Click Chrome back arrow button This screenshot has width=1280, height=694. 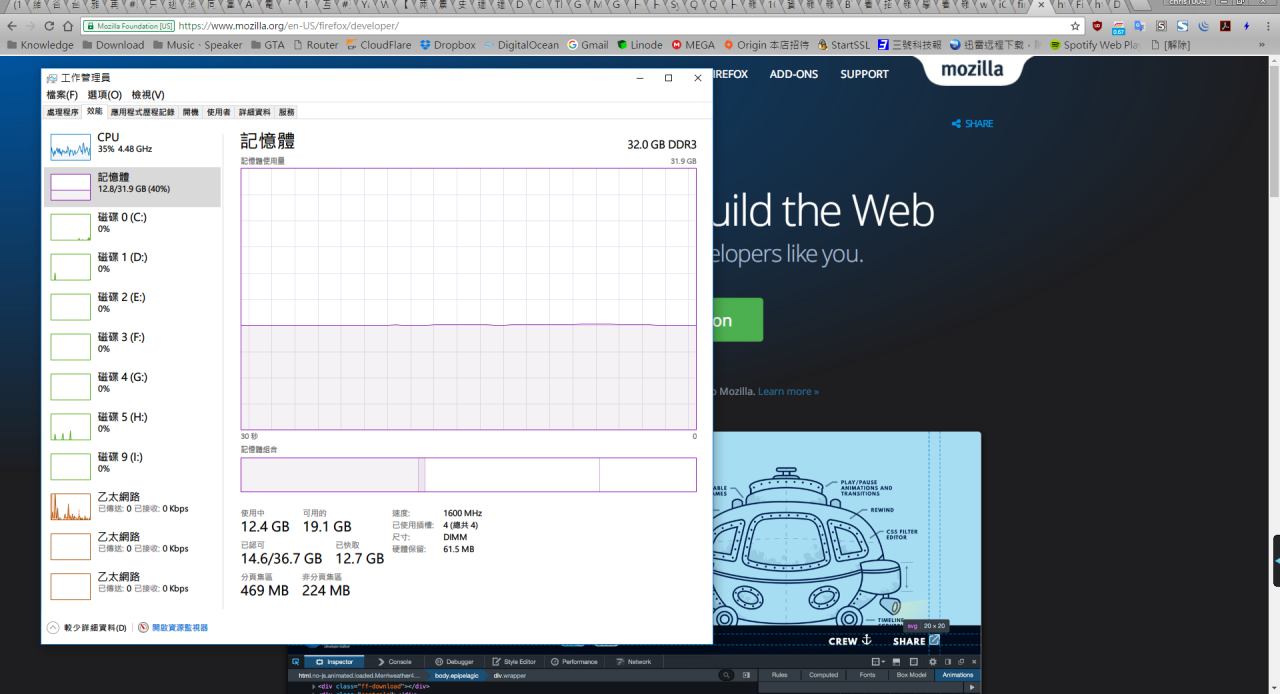13,26
